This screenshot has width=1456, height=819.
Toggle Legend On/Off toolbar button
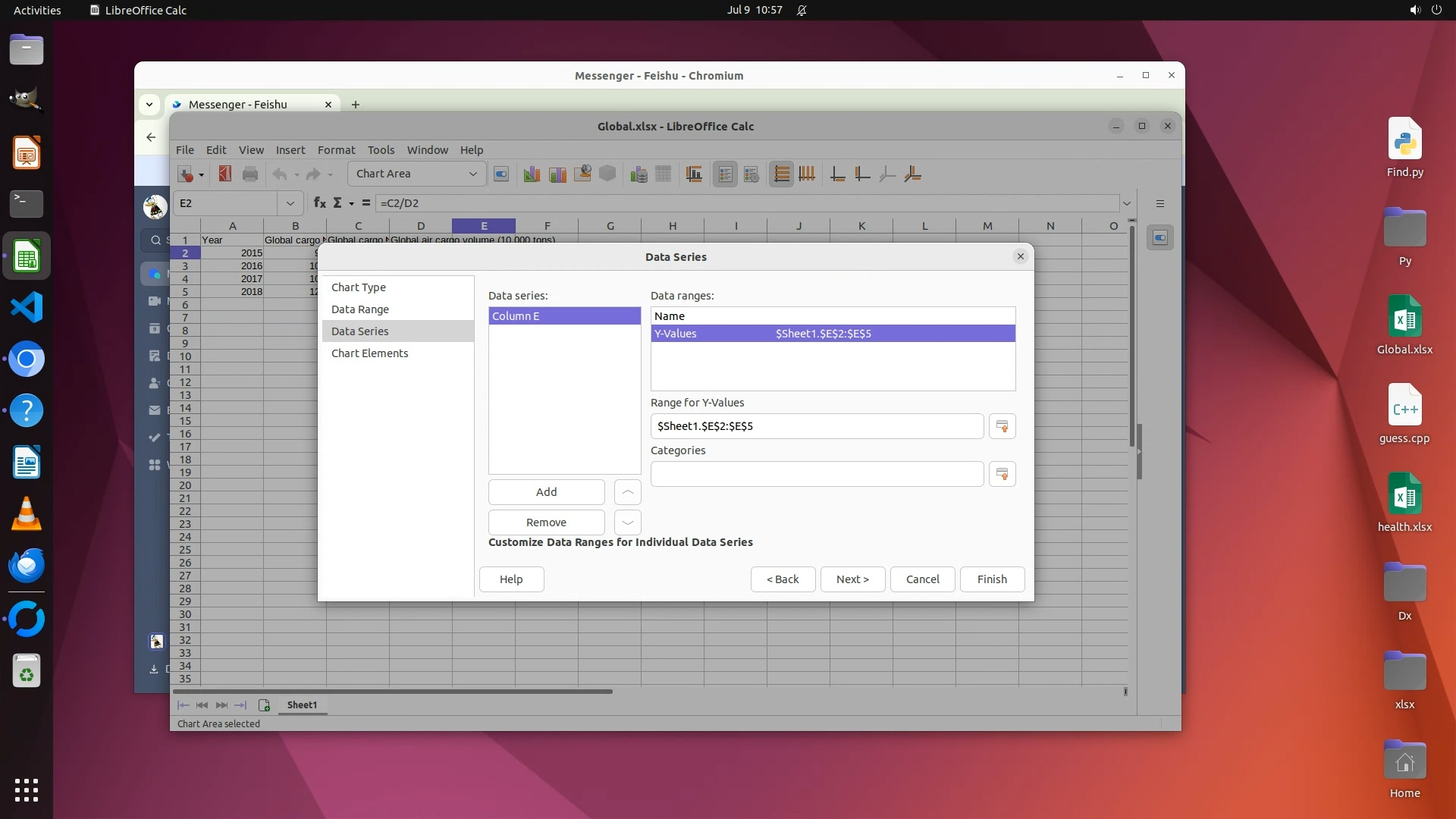coord(725,174)
